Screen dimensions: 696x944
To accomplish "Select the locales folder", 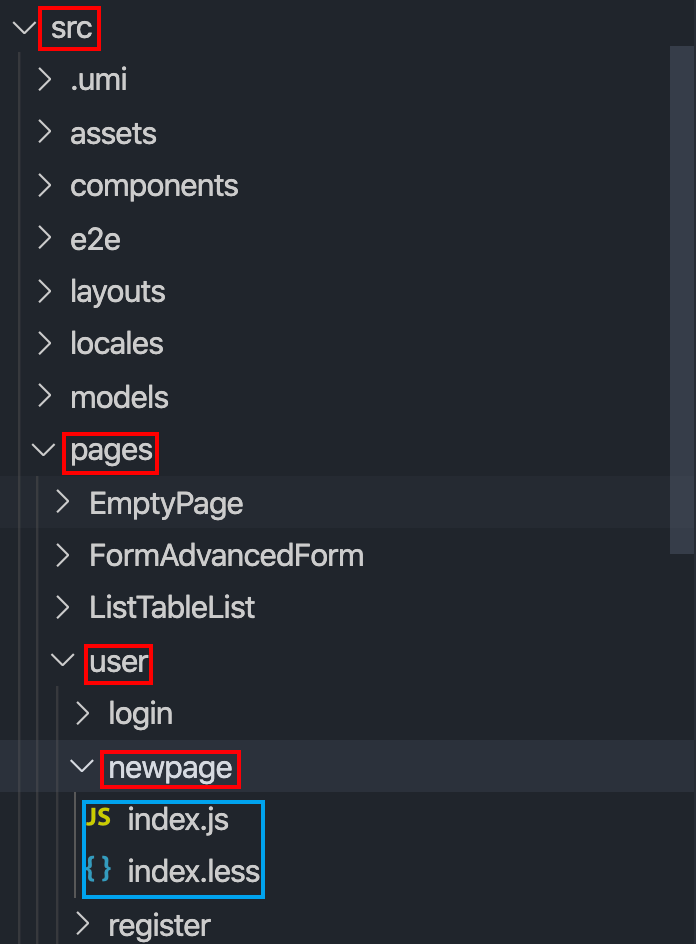I will [x=116, y=343].
